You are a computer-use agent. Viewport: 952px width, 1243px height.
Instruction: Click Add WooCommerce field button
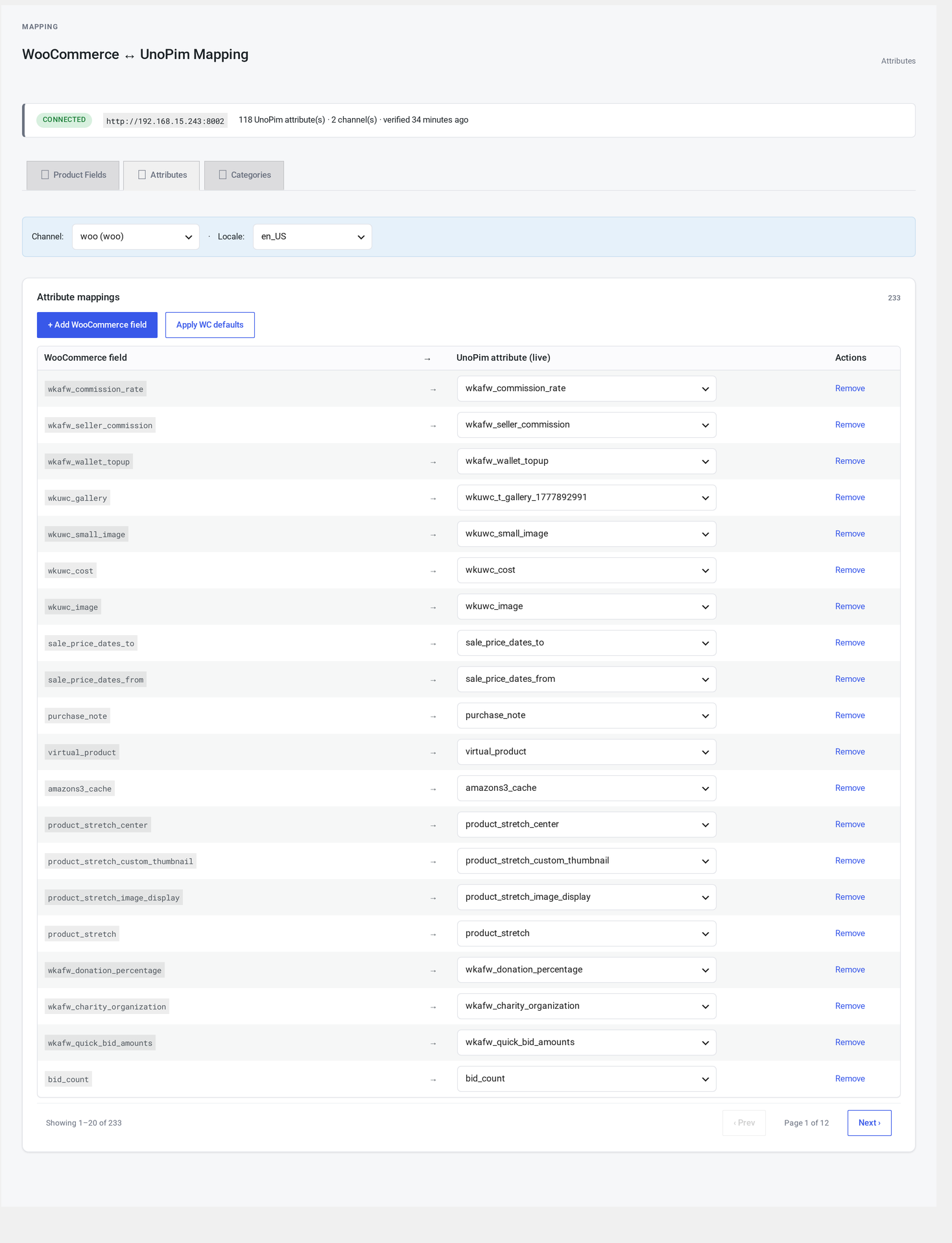[97, 325]
